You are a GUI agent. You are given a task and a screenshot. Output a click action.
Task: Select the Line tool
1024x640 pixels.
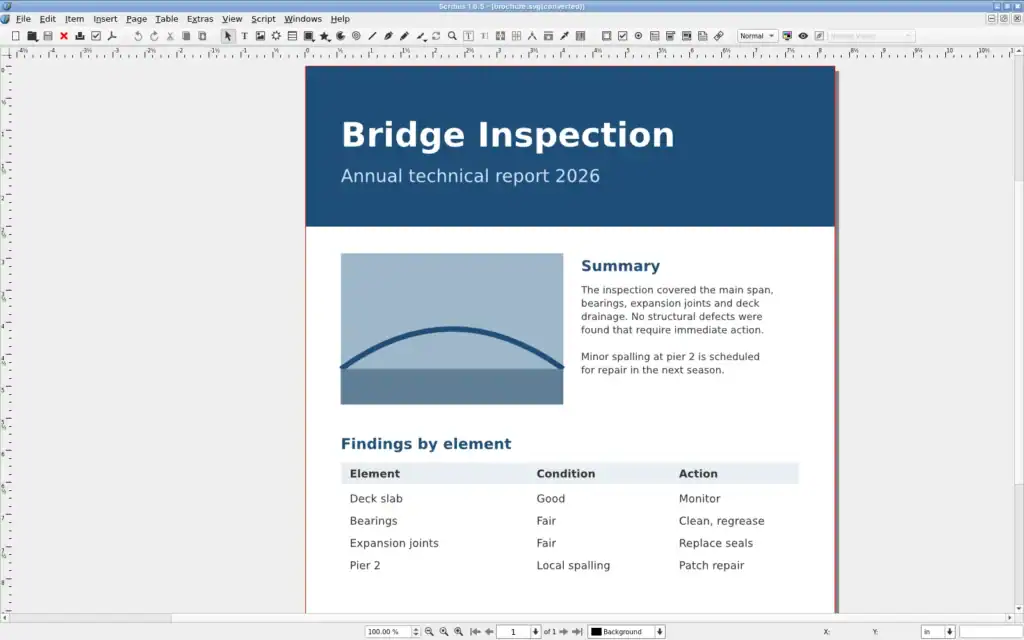372,36
